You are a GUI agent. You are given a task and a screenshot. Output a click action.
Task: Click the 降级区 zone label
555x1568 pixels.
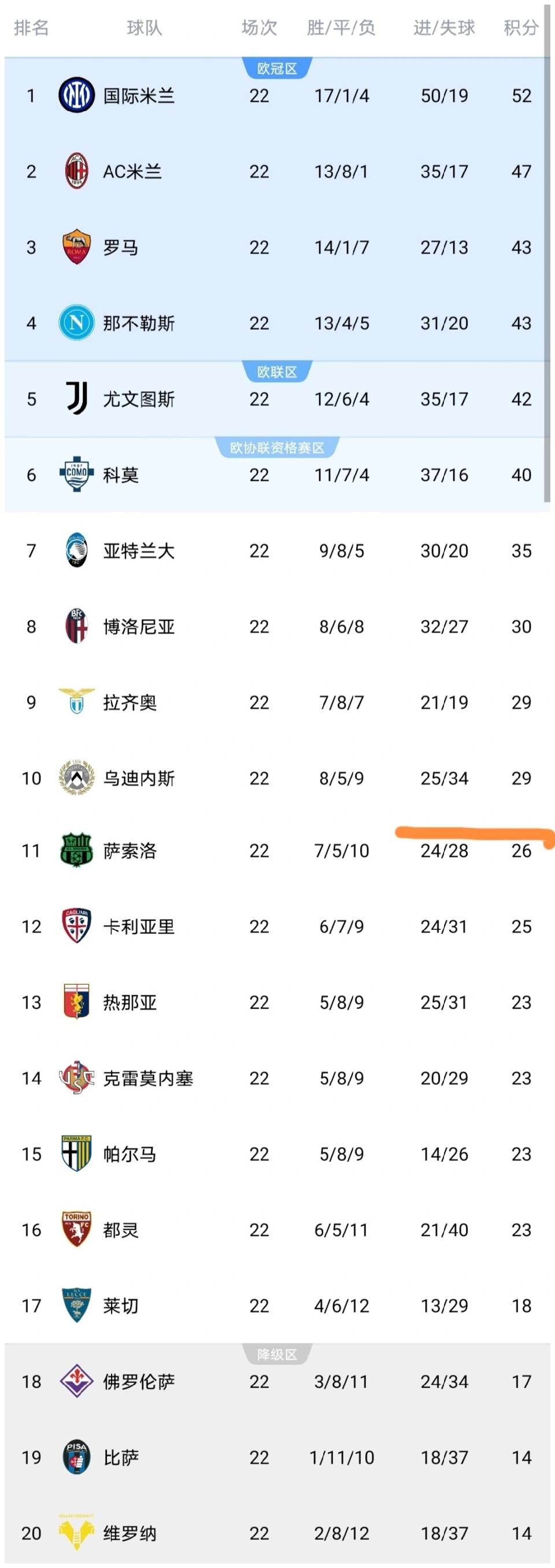click(x=277, y=1354)
